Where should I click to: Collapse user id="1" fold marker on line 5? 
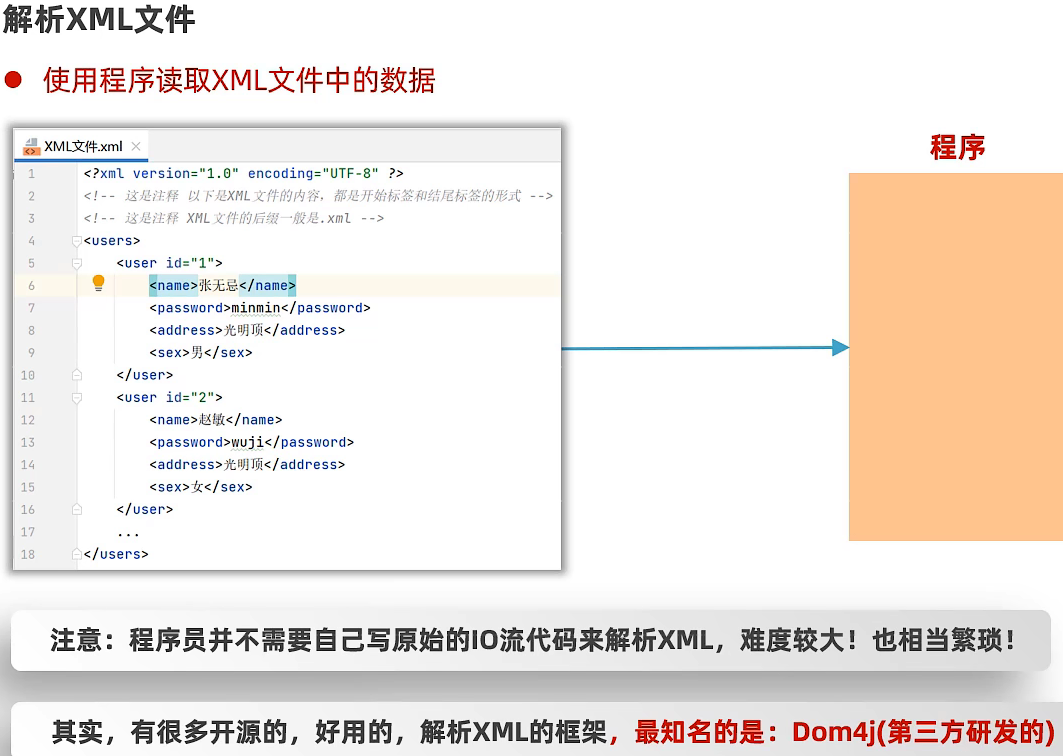(77, 263)
